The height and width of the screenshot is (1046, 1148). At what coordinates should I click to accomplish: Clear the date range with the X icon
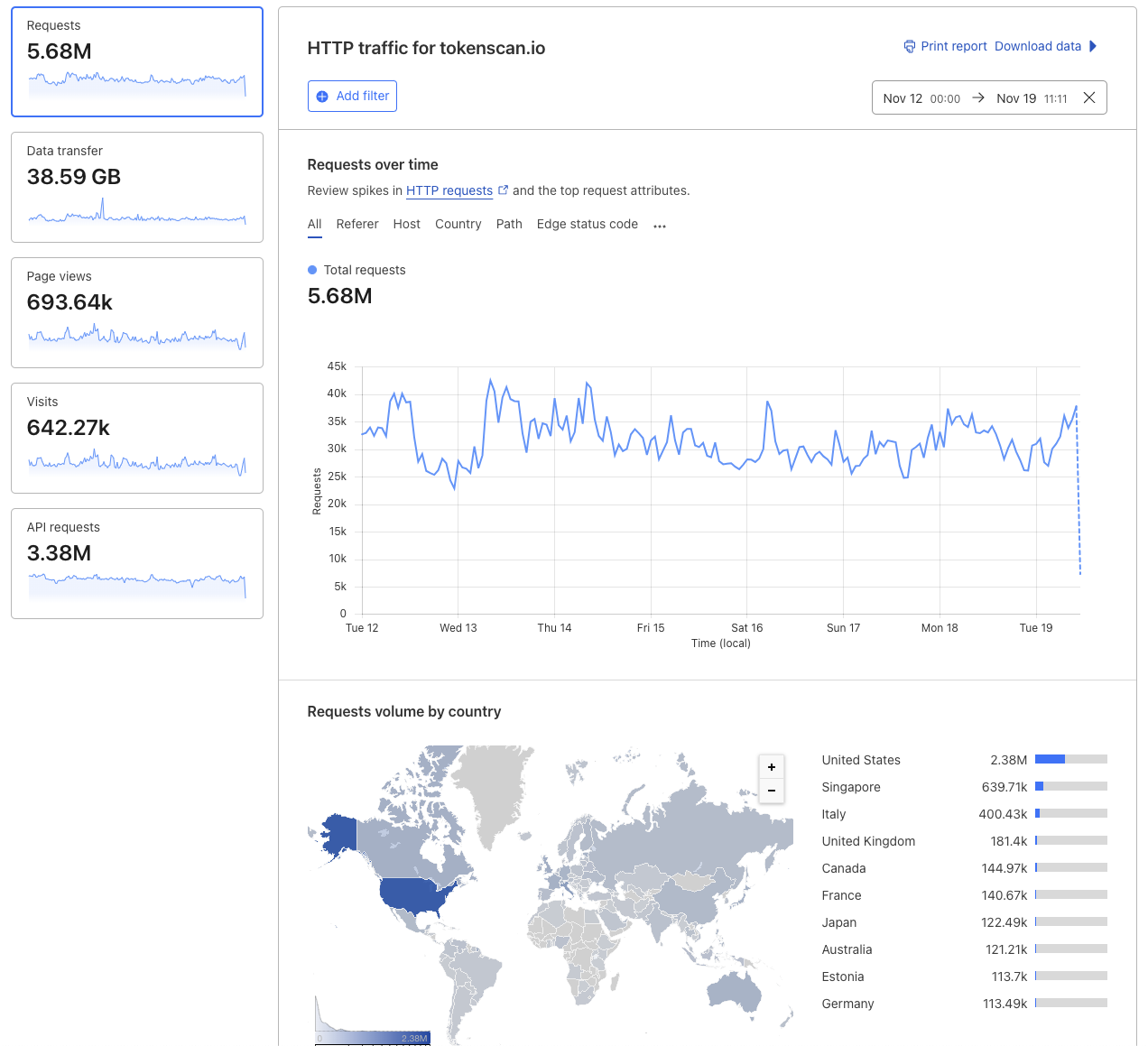point(1089,97)
